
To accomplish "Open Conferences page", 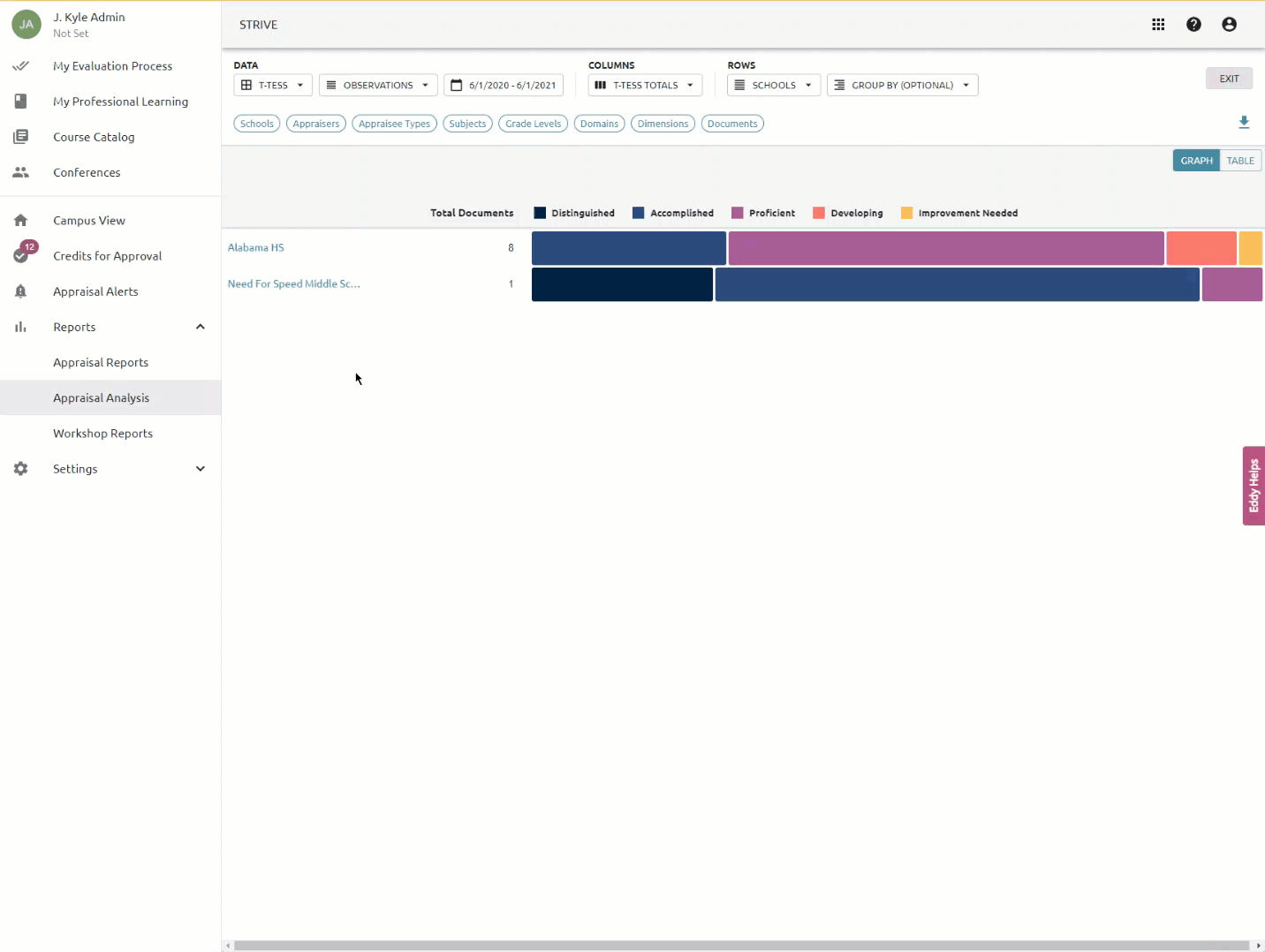I will point(87,172).
